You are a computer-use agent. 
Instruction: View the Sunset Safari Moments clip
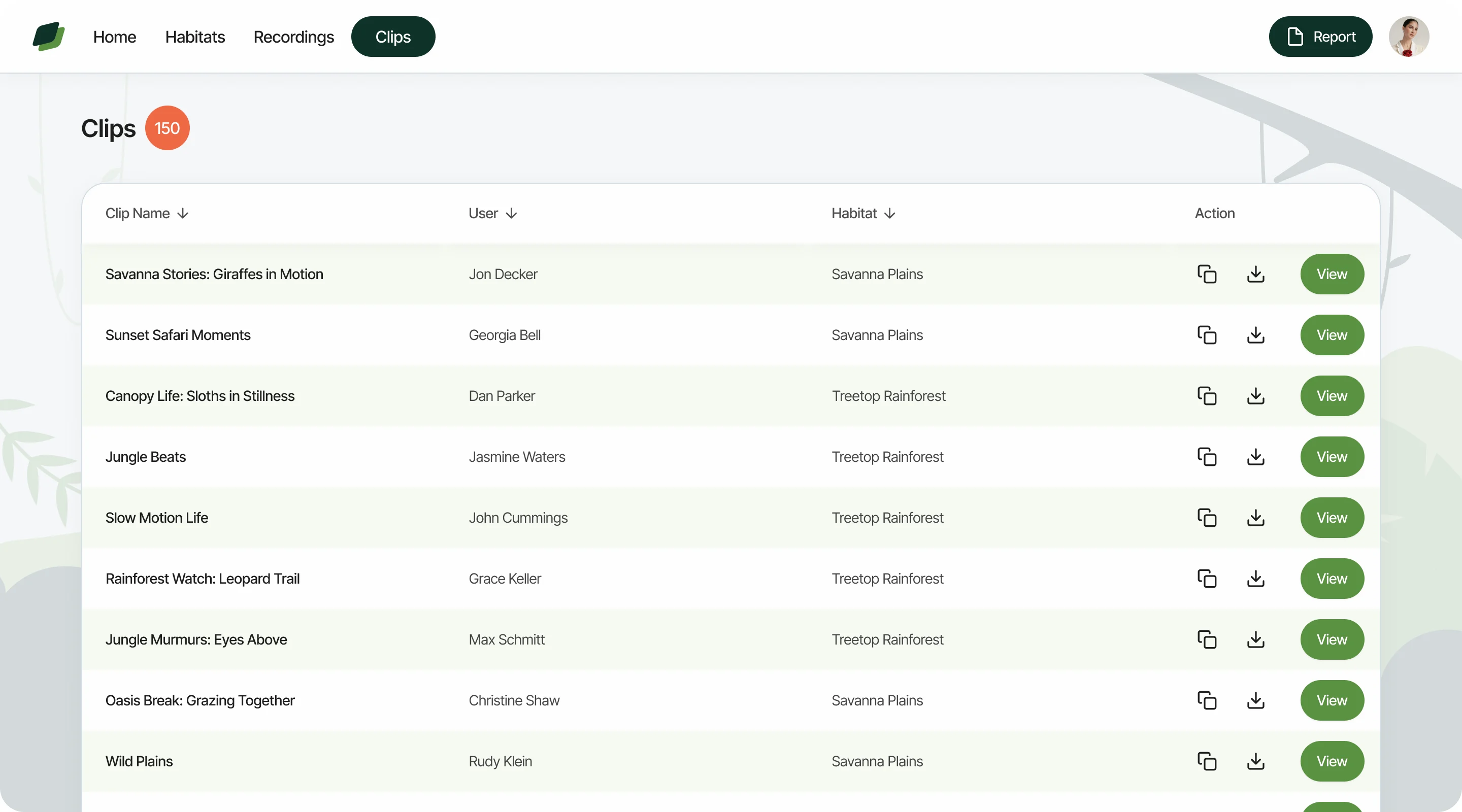1332,335
